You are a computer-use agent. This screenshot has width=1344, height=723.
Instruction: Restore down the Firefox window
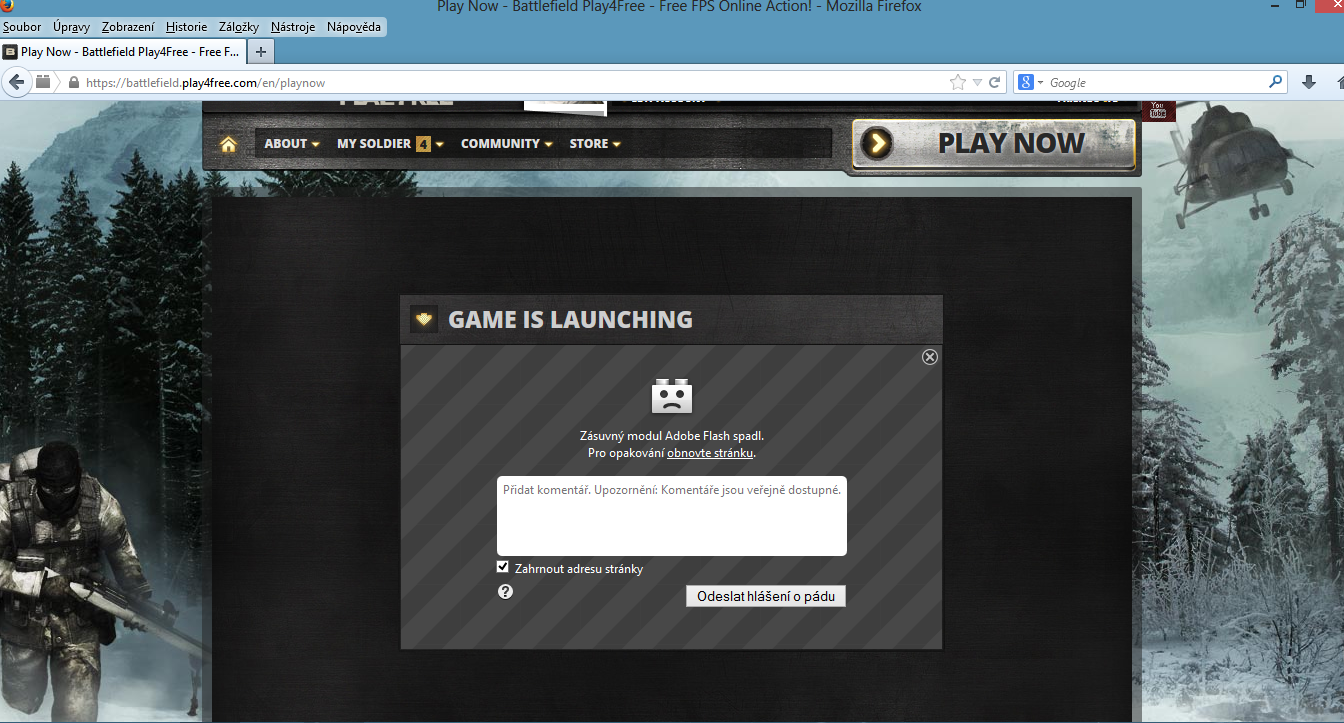[1300, 5]
